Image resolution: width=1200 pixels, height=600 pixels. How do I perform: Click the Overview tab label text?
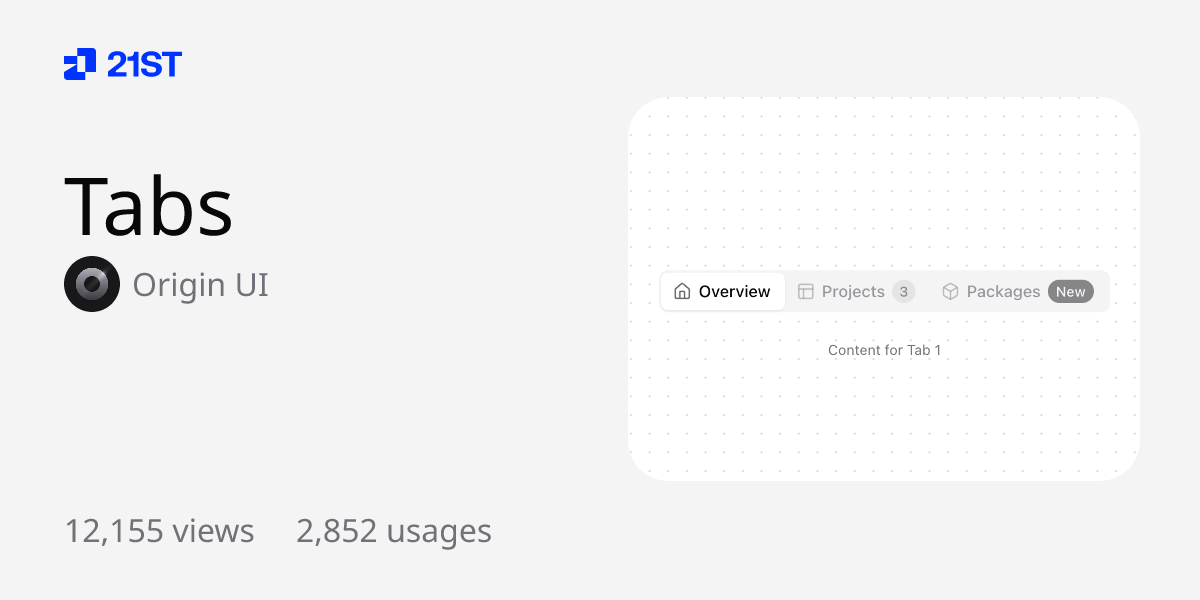pyautogui.click(x=734, y=291)
